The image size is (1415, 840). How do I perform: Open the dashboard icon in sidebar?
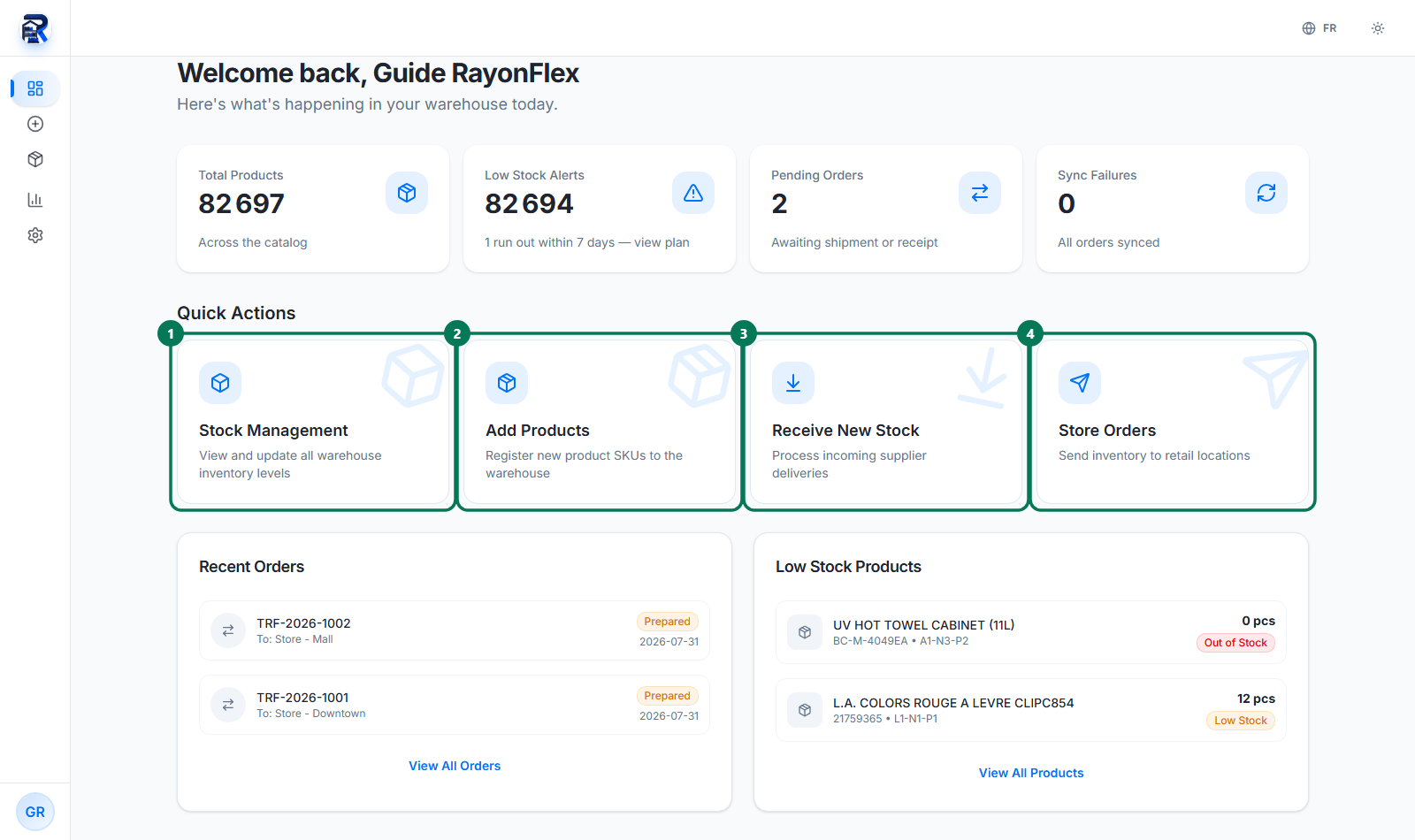click(x=35, y=88)
